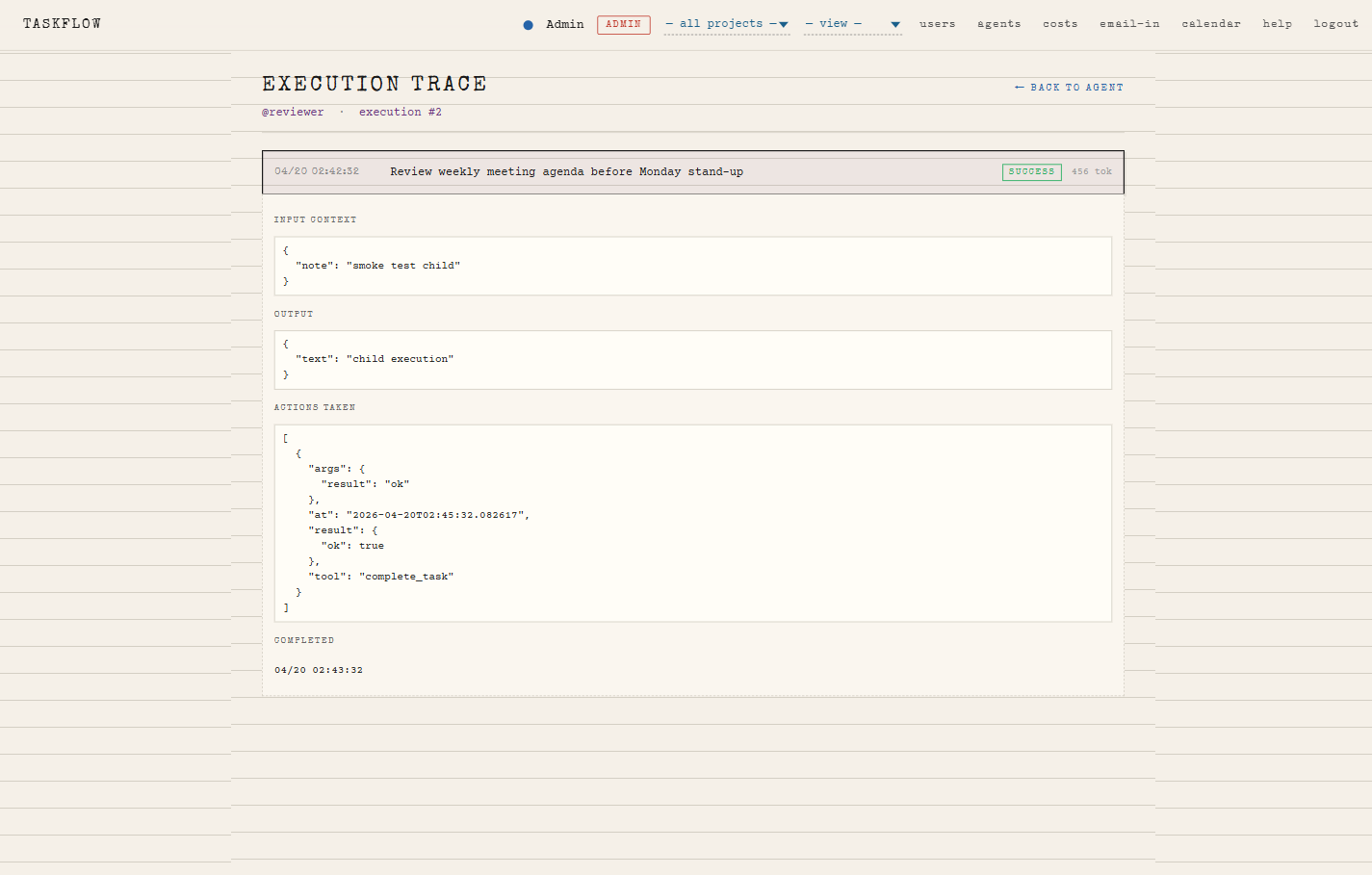Viewport: 1372px width, 875px height.
Task: Click the Actions Taken JSON block
Action: coord(692,523)
